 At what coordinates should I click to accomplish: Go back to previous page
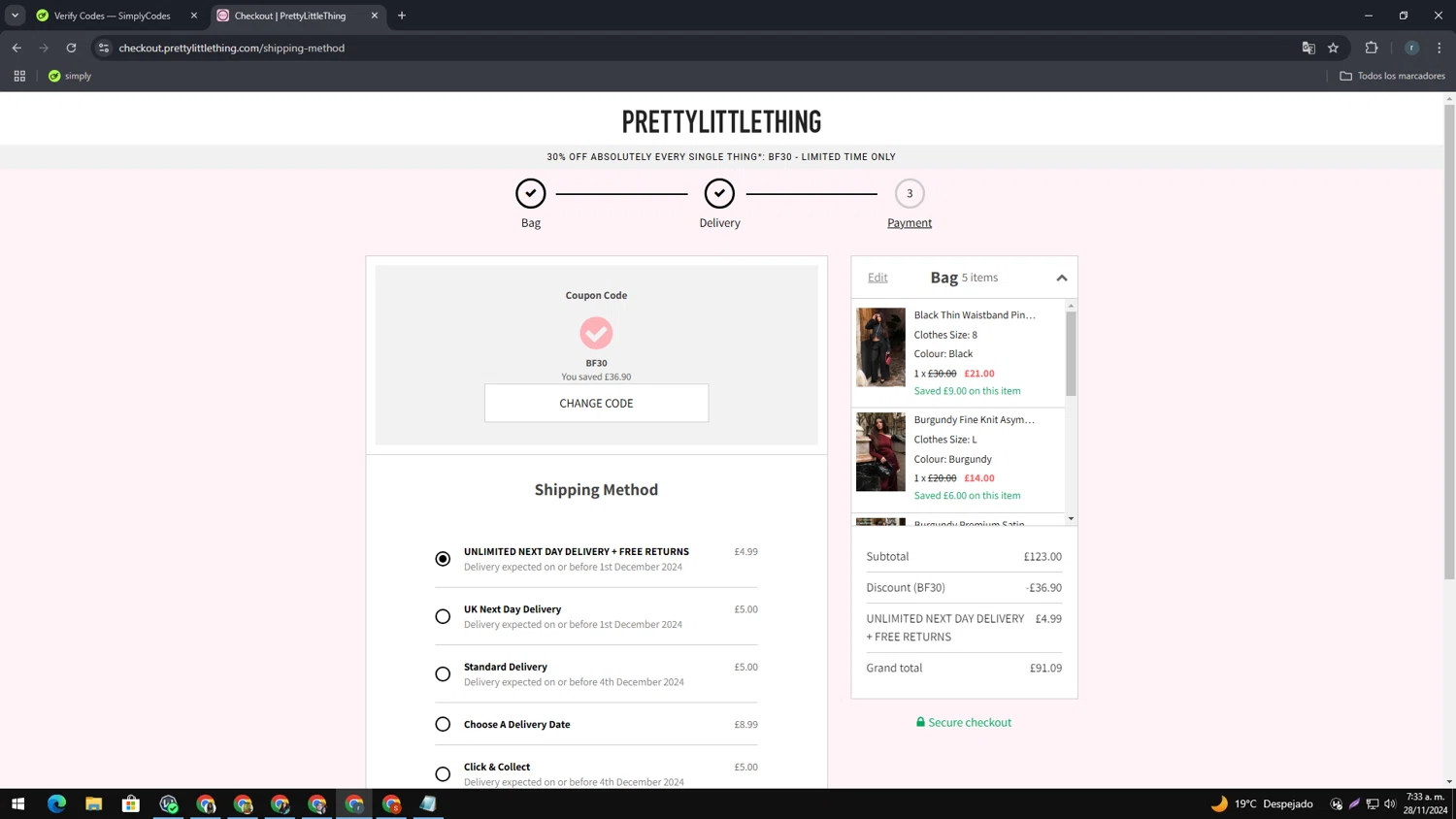tap(17, 48)
